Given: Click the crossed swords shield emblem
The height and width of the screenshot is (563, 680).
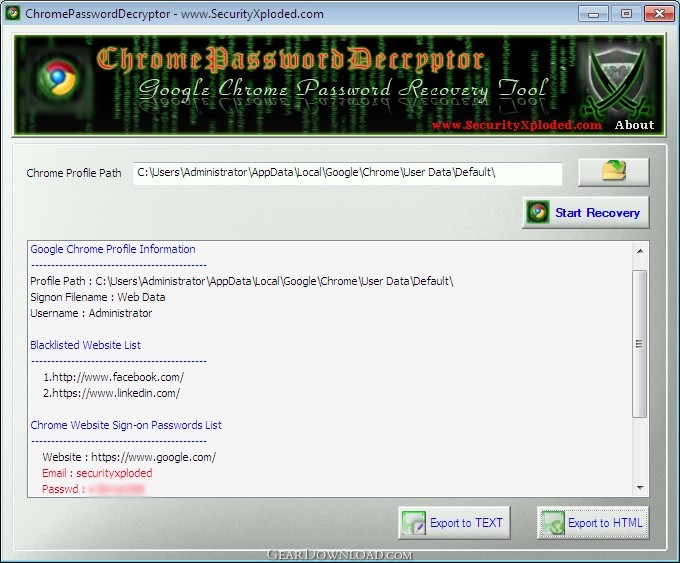Looking at the screenshot, I should coord(615,83).
